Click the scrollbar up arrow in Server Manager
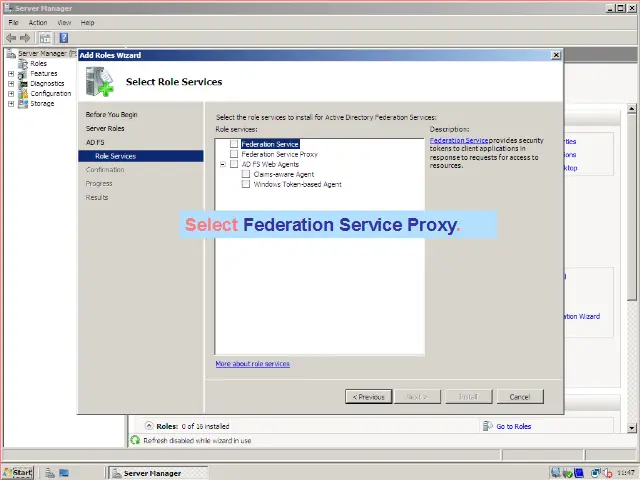Image resolution: width=640 pixels, height=480 pixels. coord(632,109)
